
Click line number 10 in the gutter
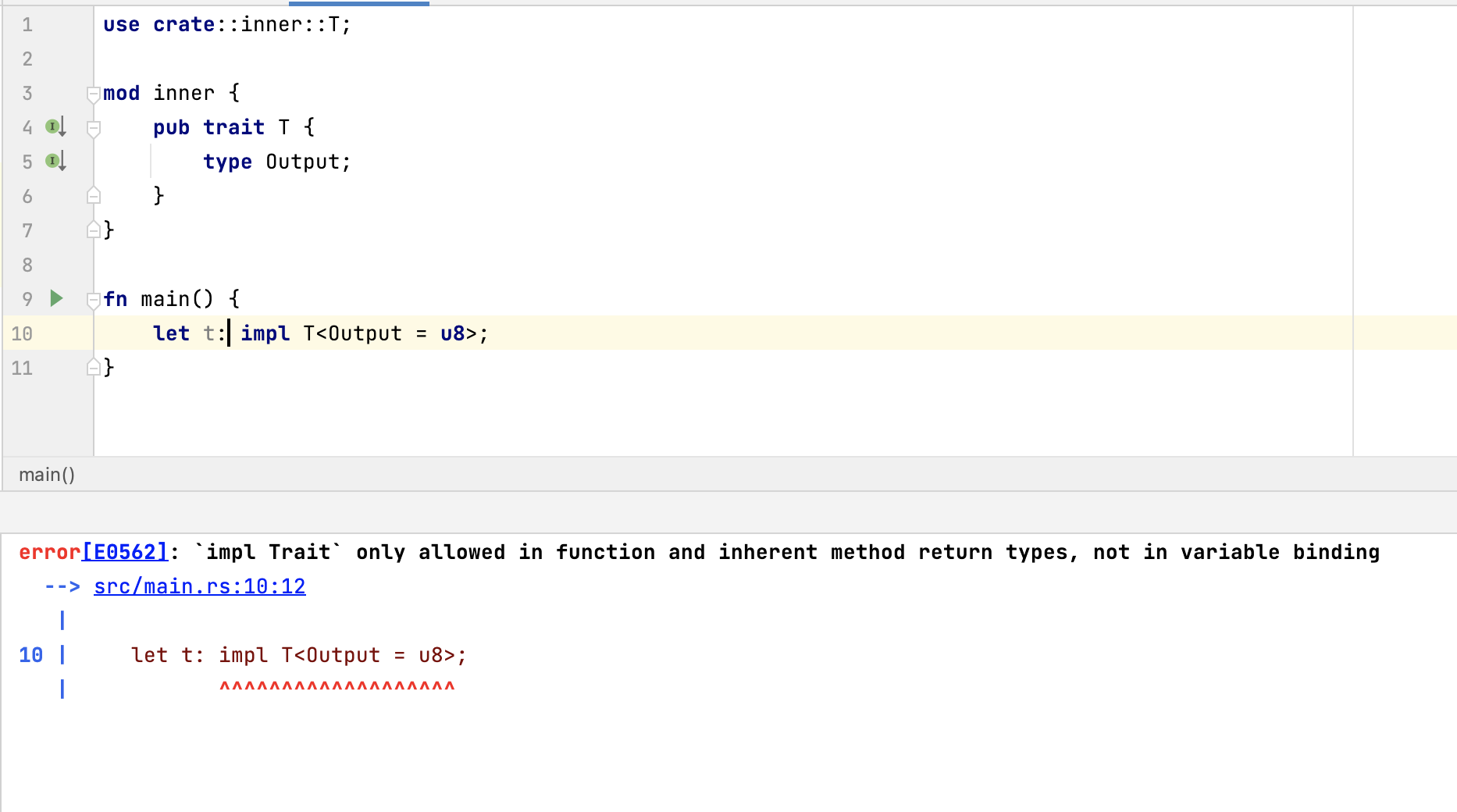point(22,333)
